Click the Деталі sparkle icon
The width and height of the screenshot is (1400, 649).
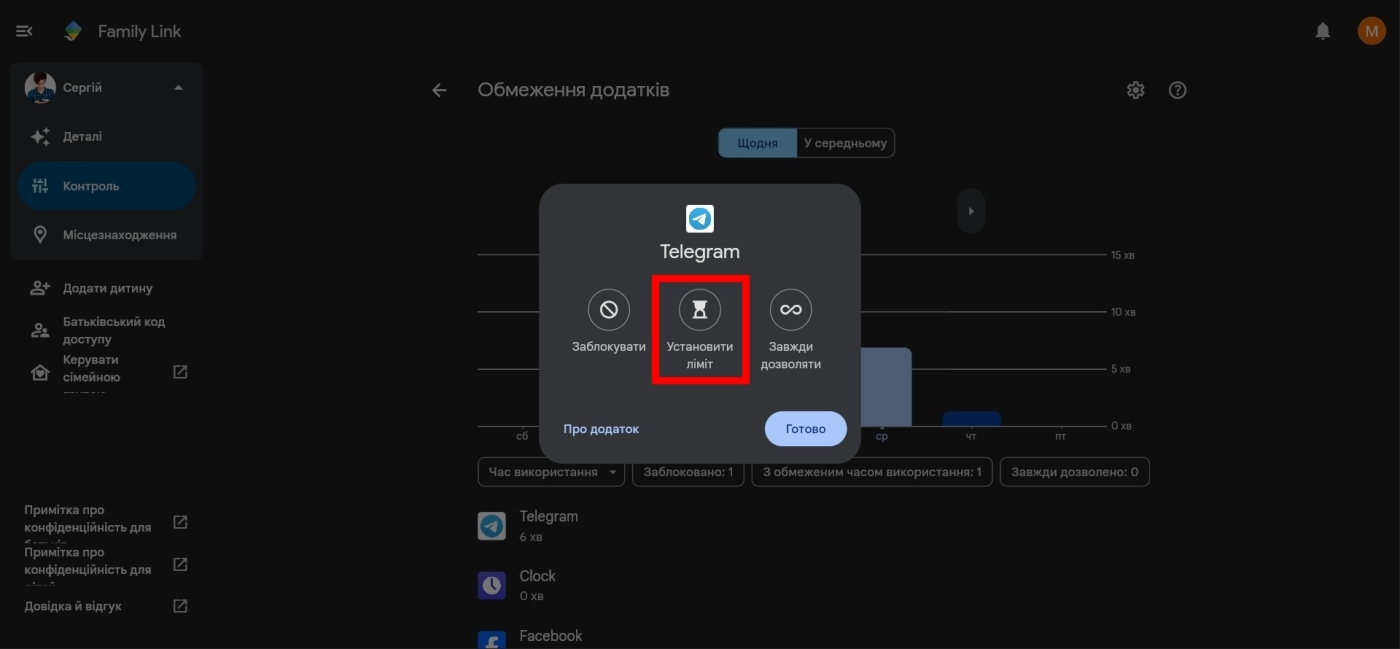click(40, 137)
